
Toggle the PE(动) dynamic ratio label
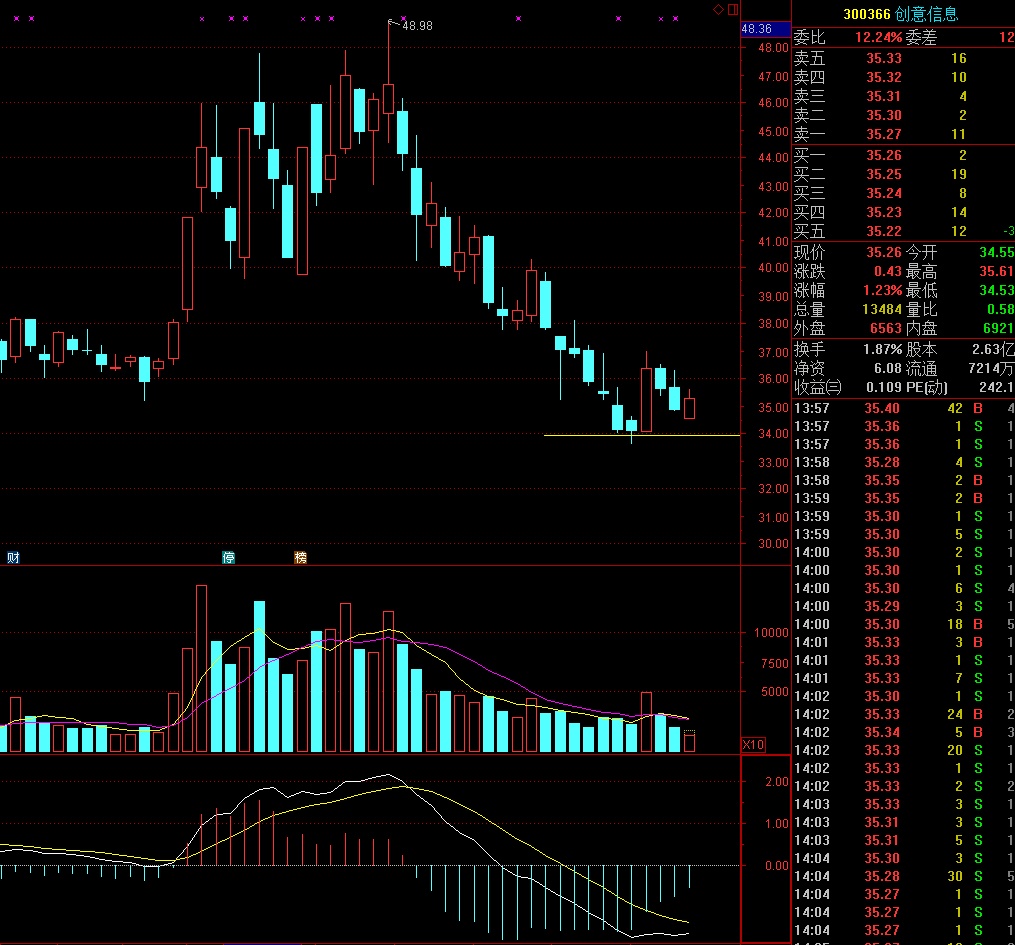coord(927,387)
